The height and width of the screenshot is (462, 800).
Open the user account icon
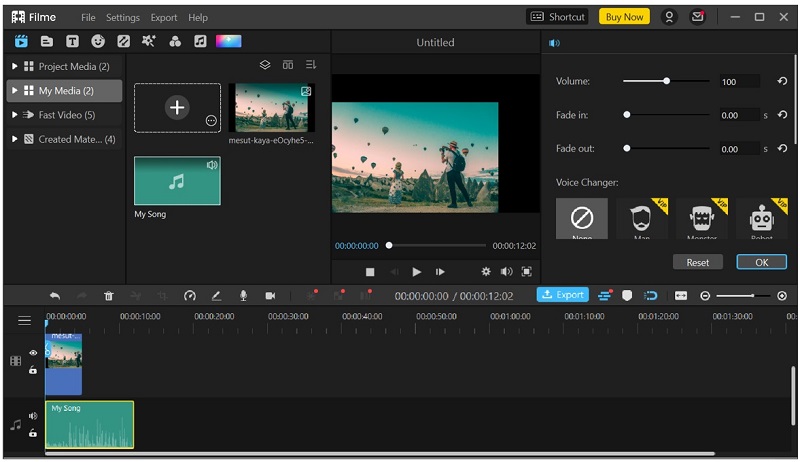pyautogui.click(x=669, y=17)
